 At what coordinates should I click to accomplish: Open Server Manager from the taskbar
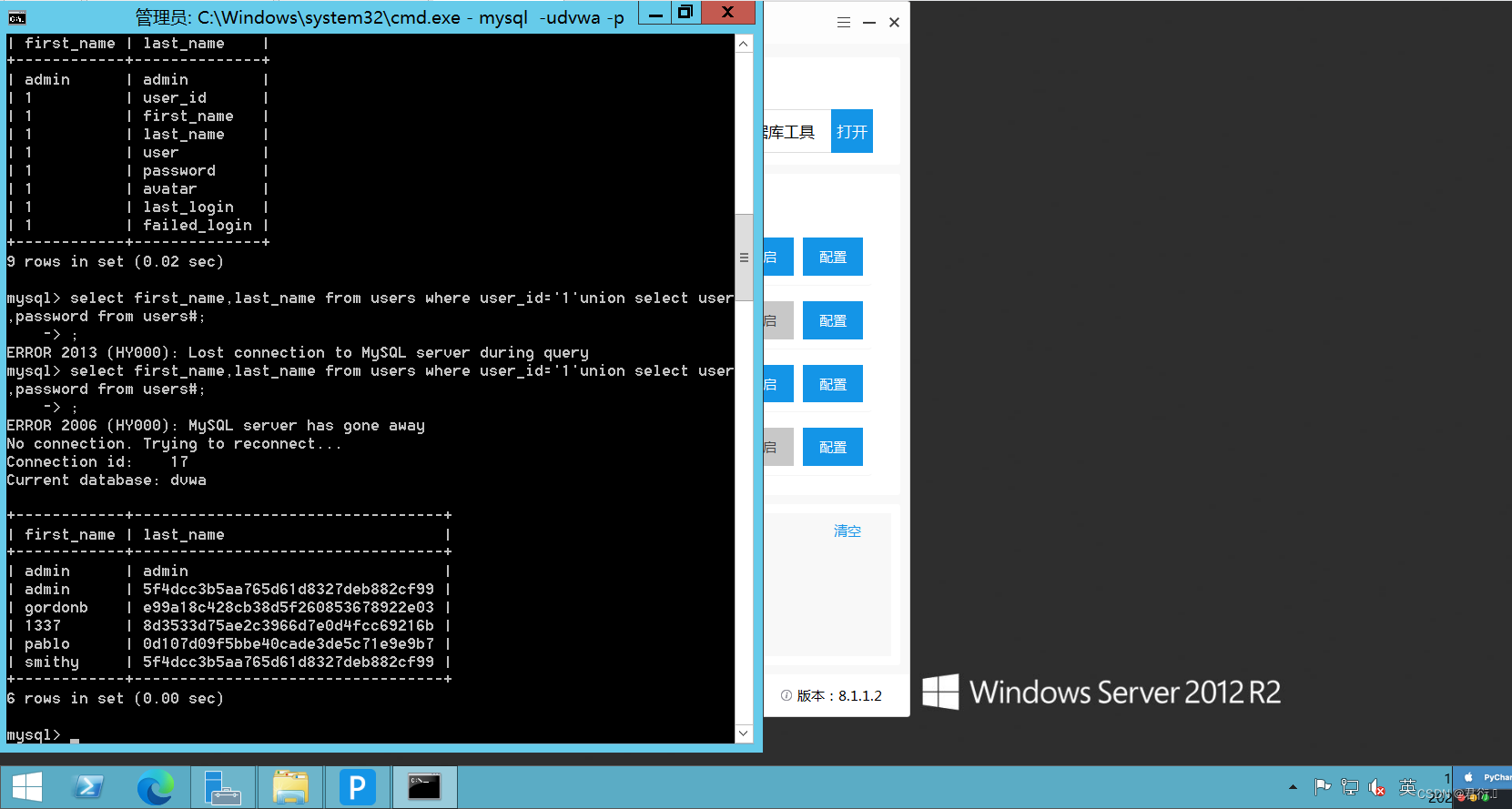(223, 787)
